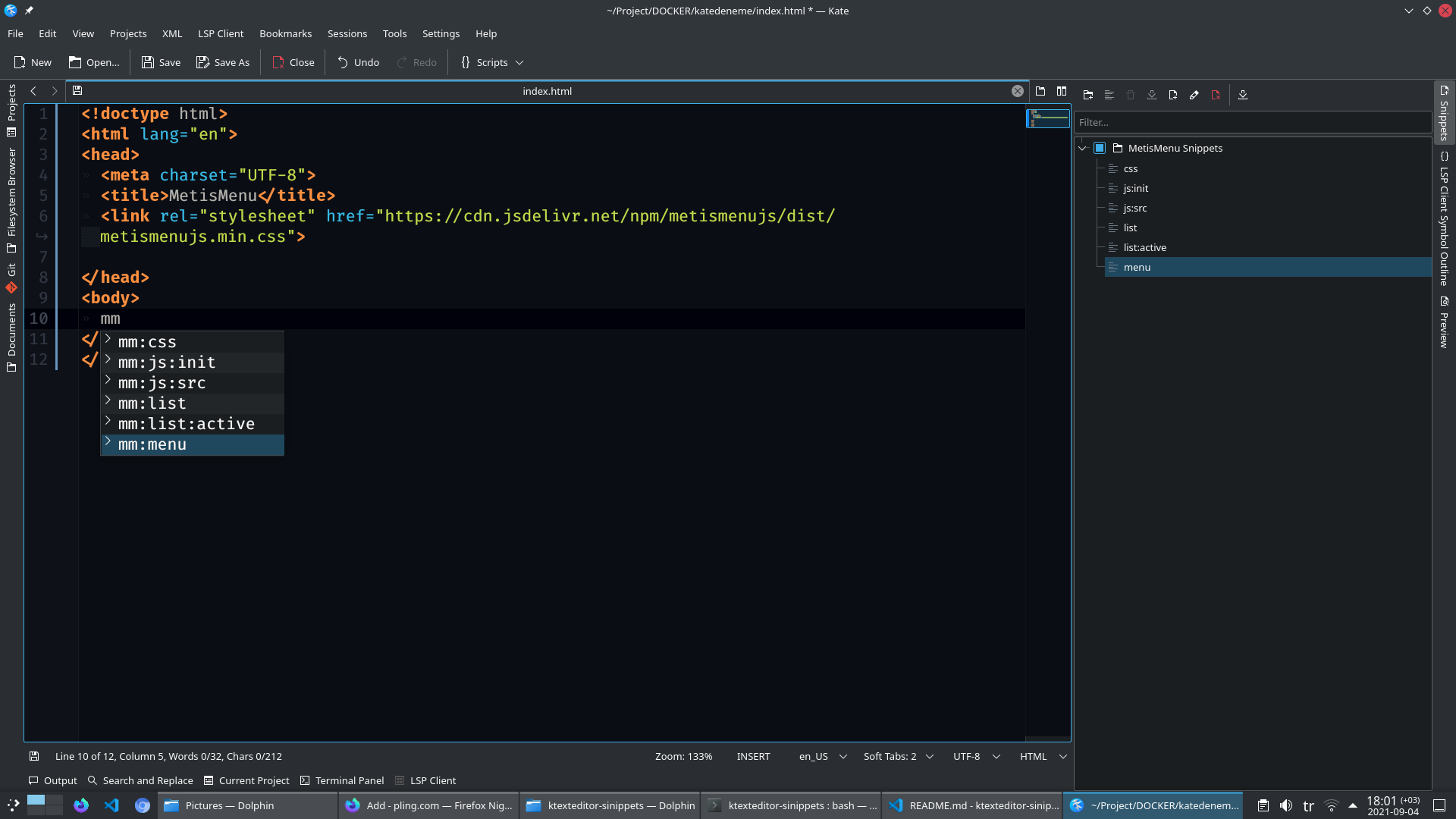The width and height of the screenshot is (1456, 819).
Task: Save the current file
Action: [x=161, y=62]
